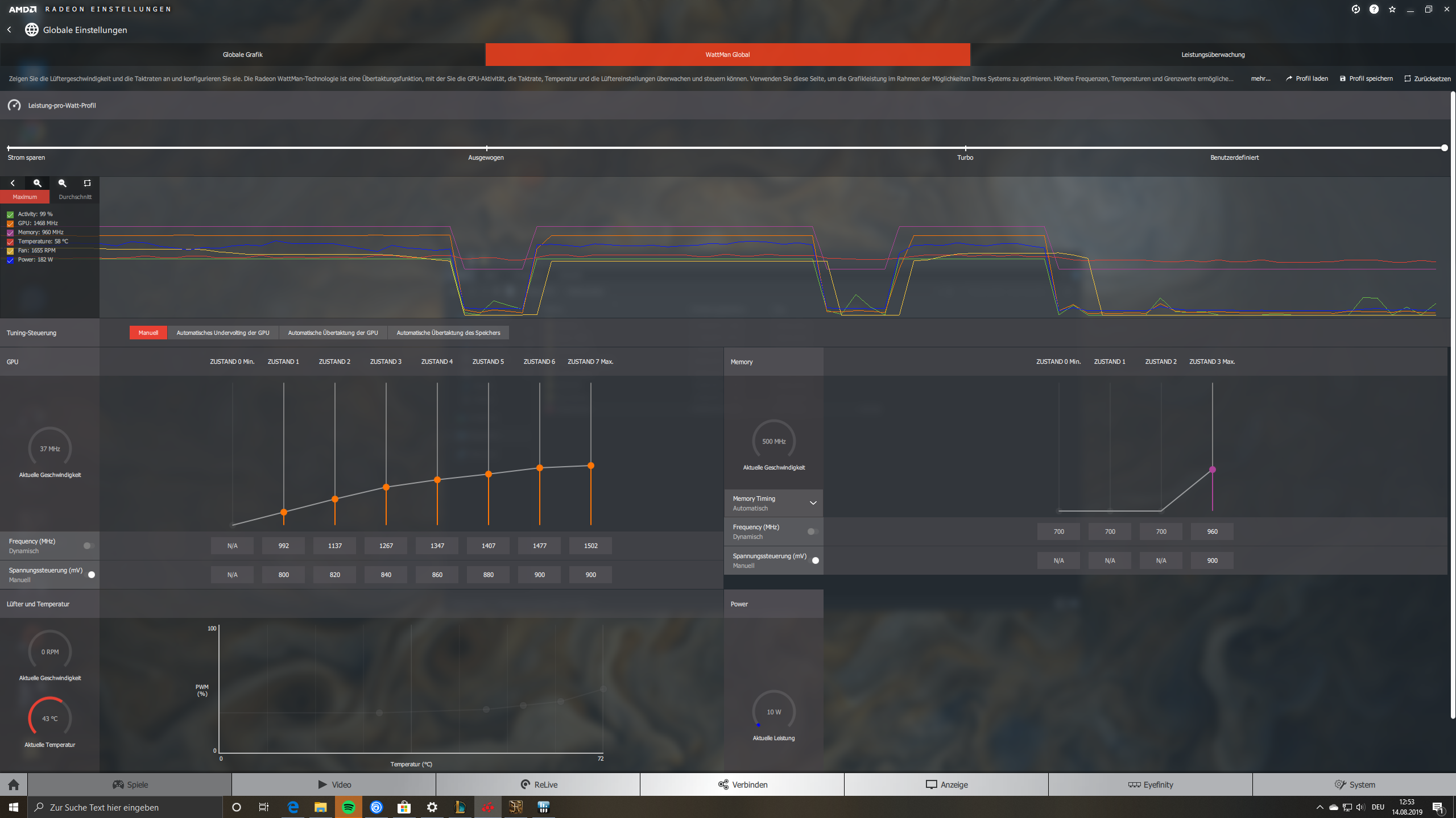Toggle Memory Frequency (MHz) Dynamisch switch
Image resolution: width=1456 pixels, height=818 pixels.
tap(813, 532)
